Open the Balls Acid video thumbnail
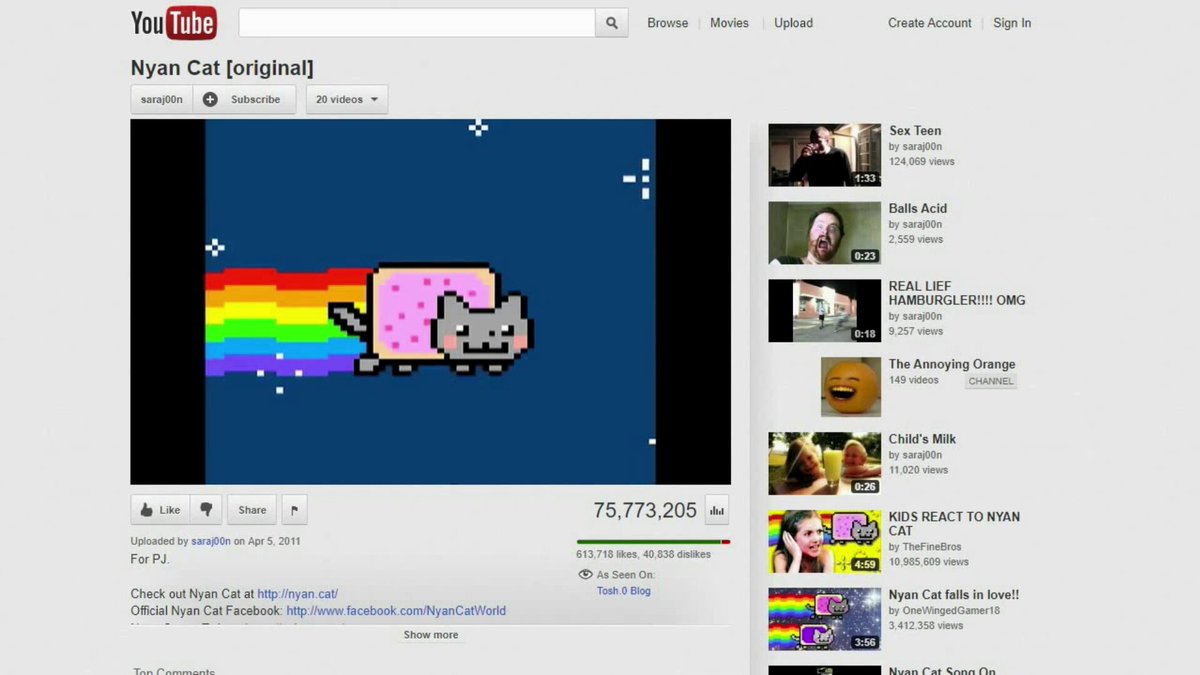 point(824,233)
